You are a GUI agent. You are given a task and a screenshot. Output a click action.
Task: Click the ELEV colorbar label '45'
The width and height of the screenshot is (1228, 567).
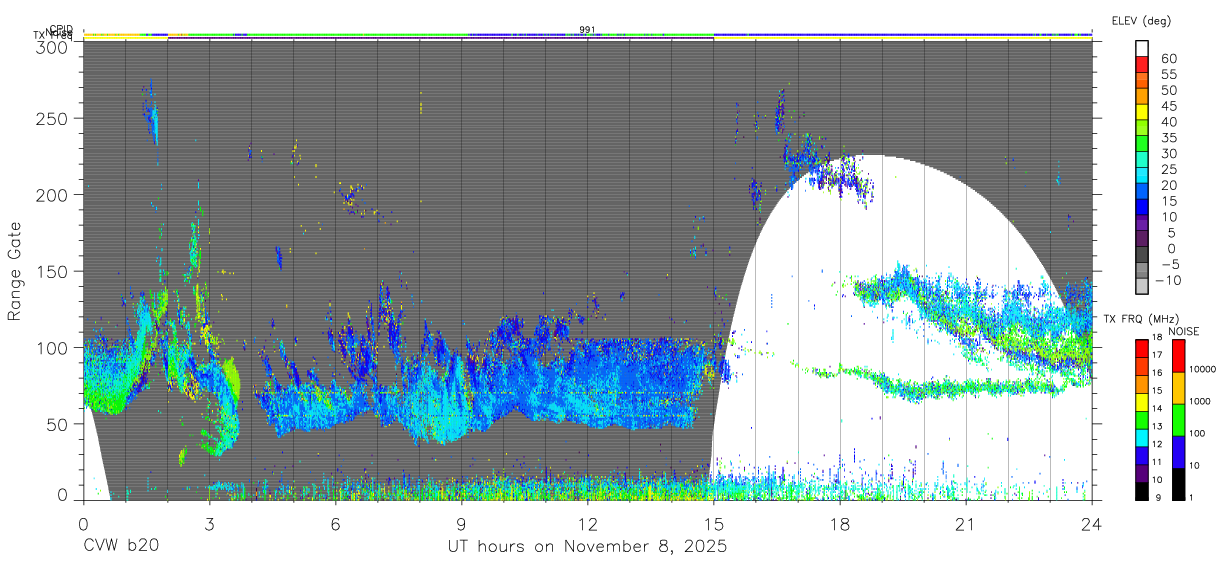[x=1168, y=106]
